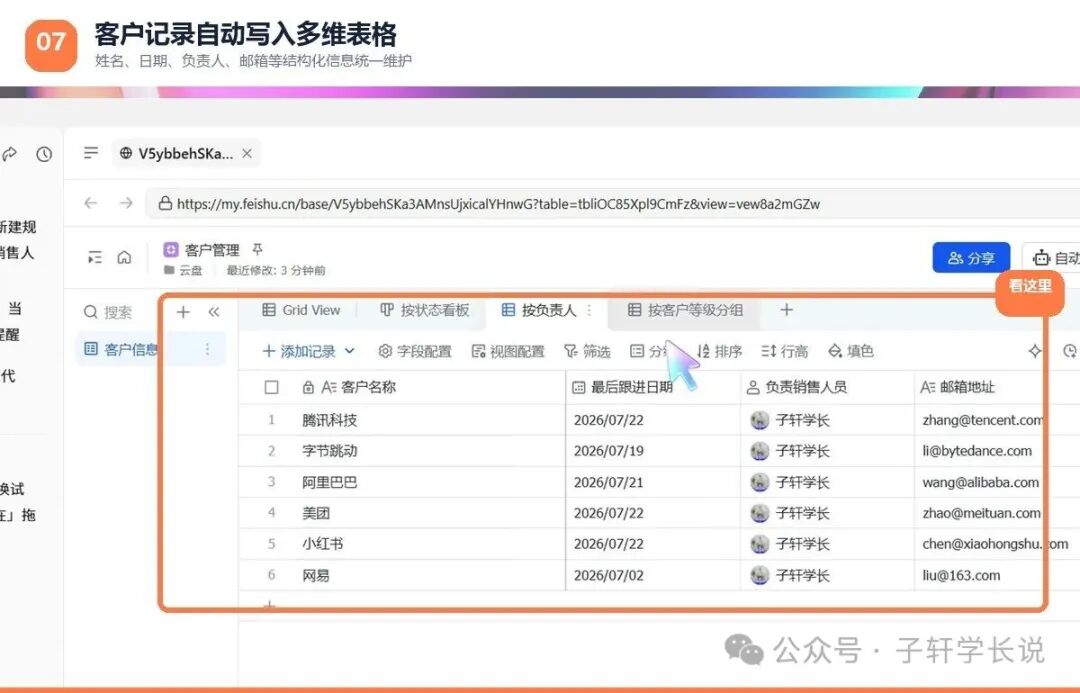
Task: Open 字段配置 settings
Action: click(415, 351)
